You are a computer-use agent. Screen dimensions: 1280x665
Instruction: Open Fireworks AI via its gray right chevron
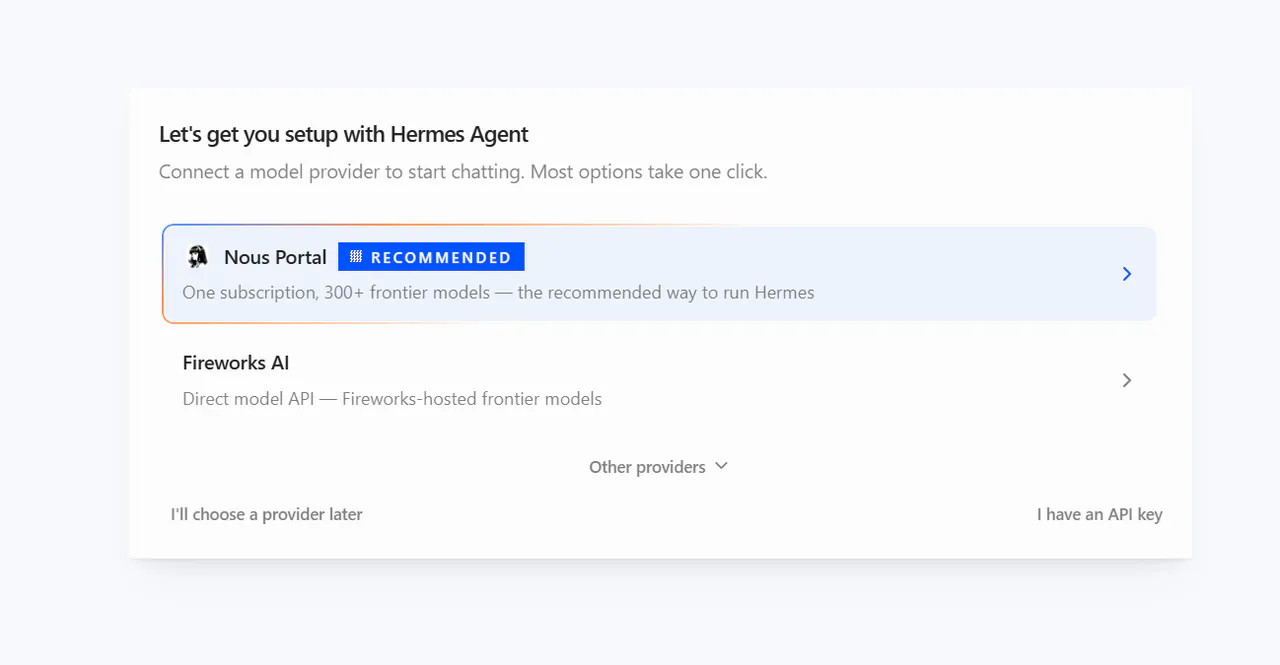[x=1127, y=380]
